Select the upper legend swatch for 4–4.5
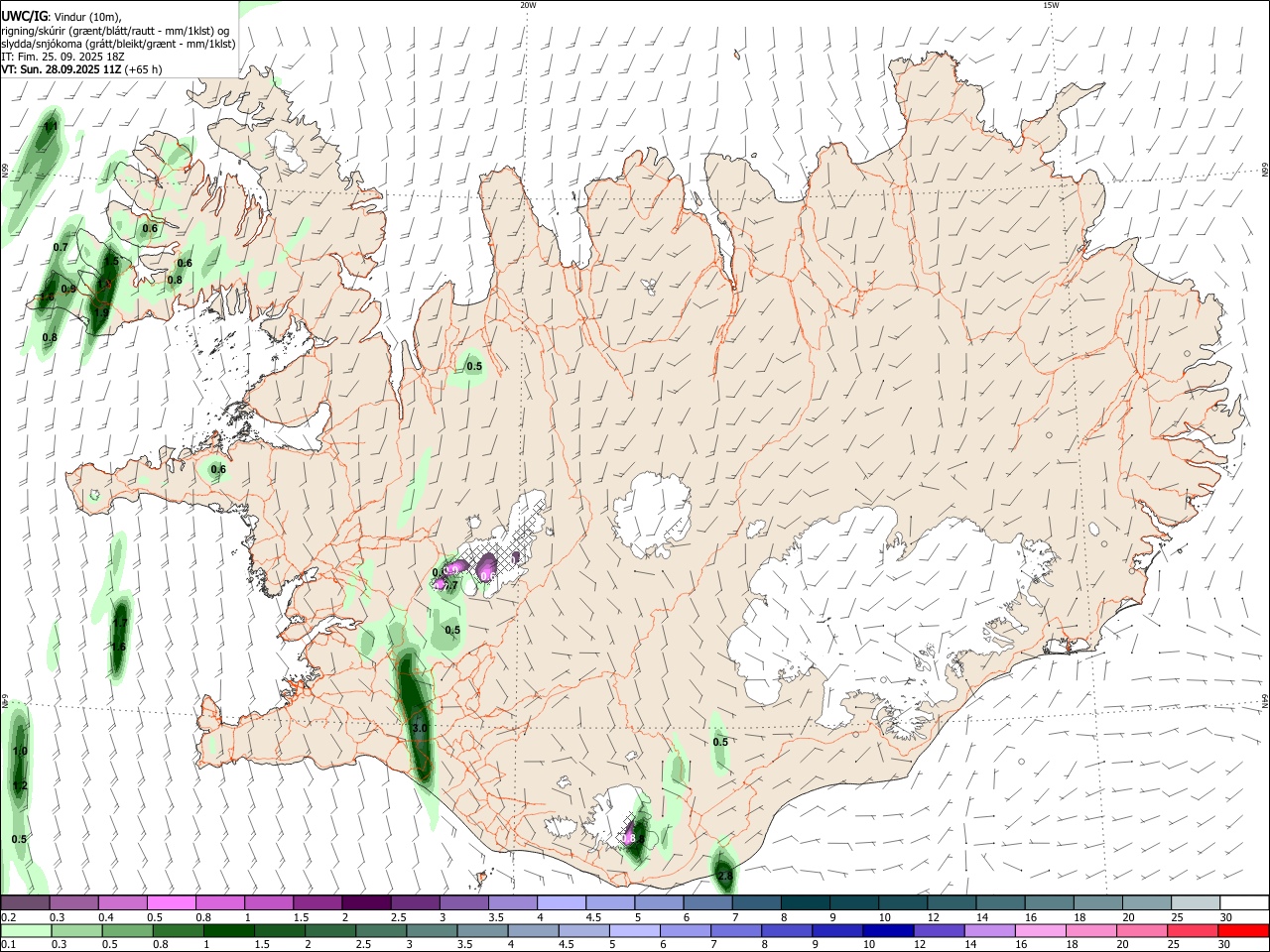This screenshot has width=1270, height=952. coord(560,902)
